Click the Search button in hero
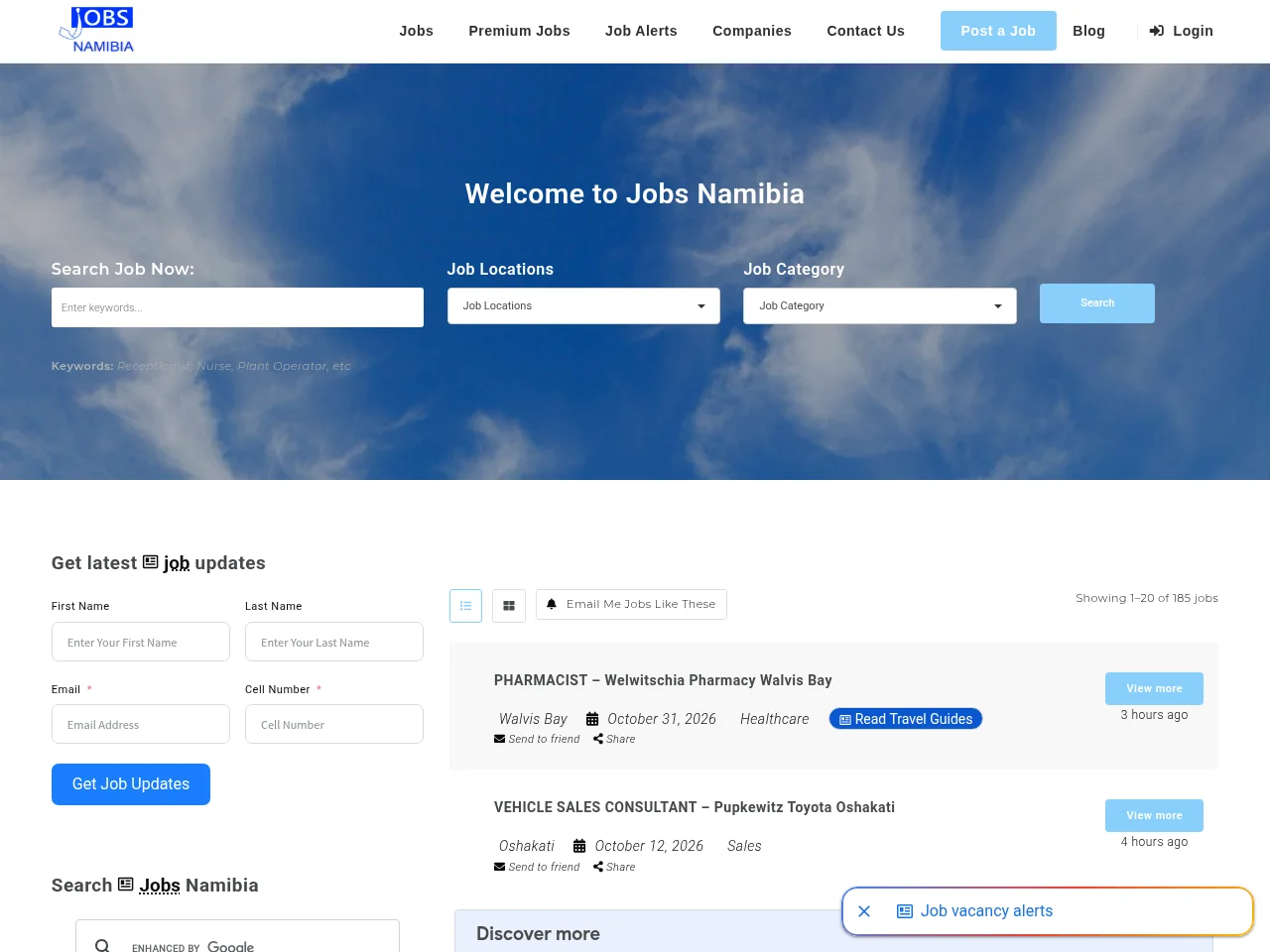Screen dimensions: 1270x952 tap(1097, 303)
